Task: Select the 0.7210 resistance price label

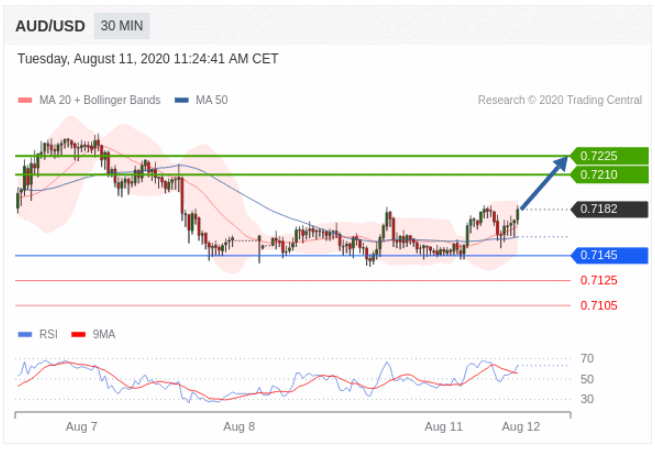Action: (609, 175)
